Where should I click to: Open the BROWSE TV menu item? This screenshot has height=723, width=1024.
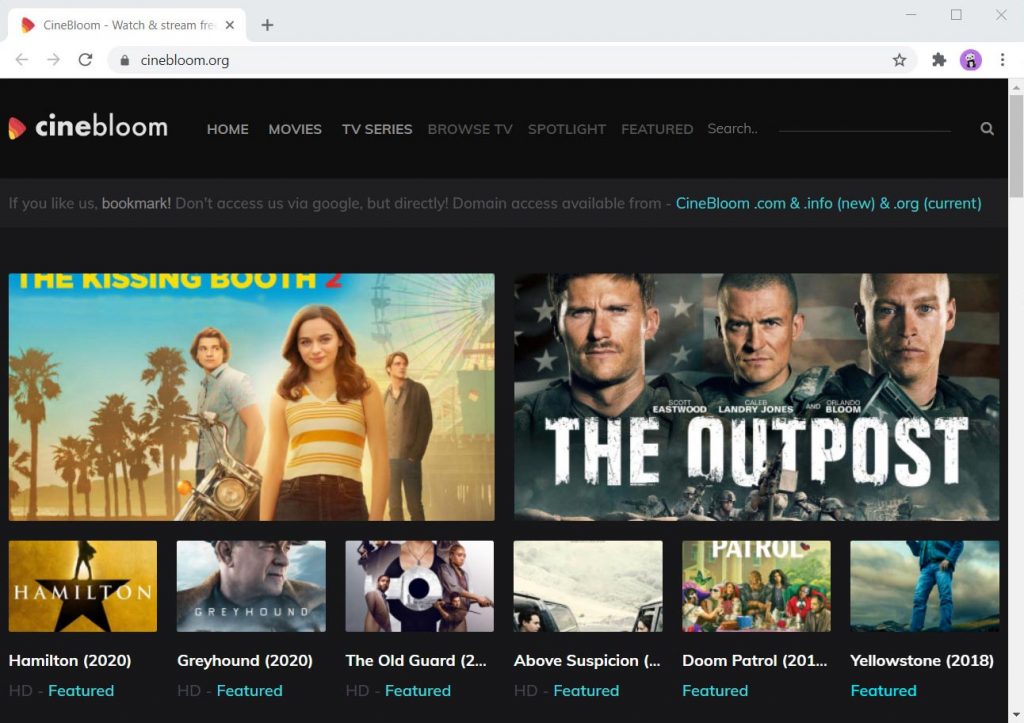(x=470, y=129)
